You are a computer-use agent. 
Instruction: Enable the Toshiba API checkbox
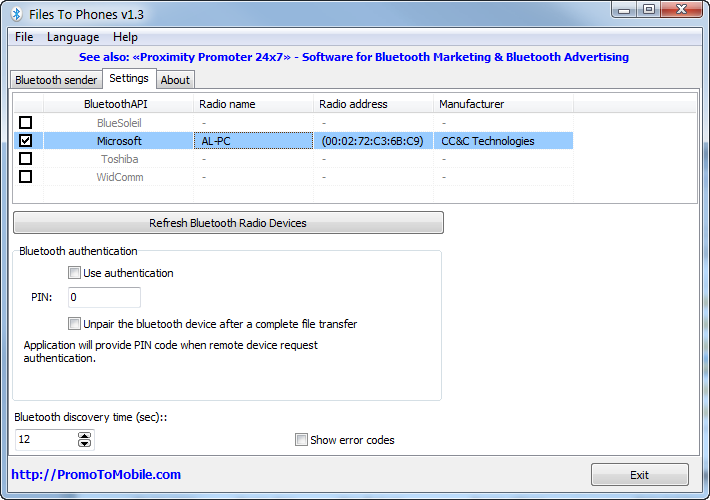(26, 159)
